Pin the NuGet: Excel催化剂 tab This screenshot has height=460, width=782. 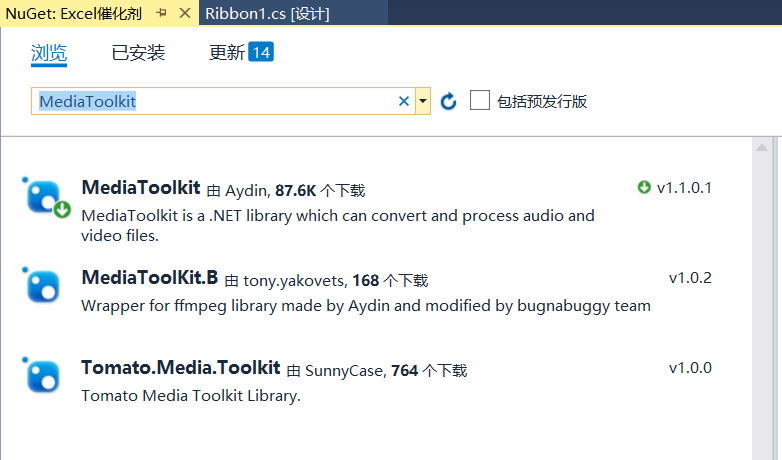161,13
